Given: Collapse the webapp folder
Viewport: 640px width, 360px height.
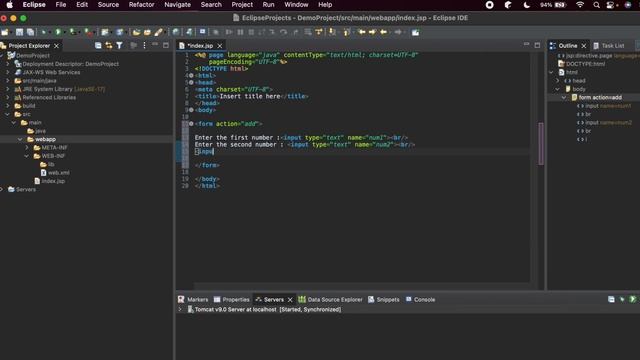Looking at the screenshot, I should 20,139.
